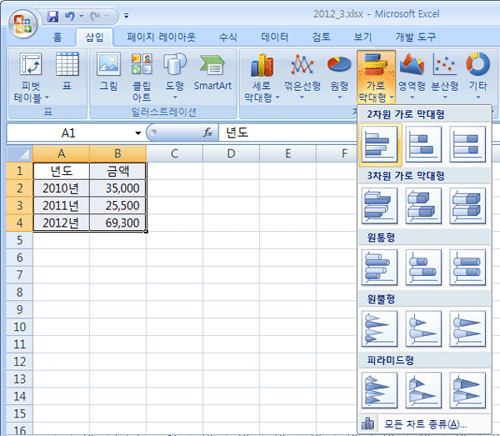Select the clustered horizontal cylinder chart
500x436 pixels.
(x=380, y=267)
